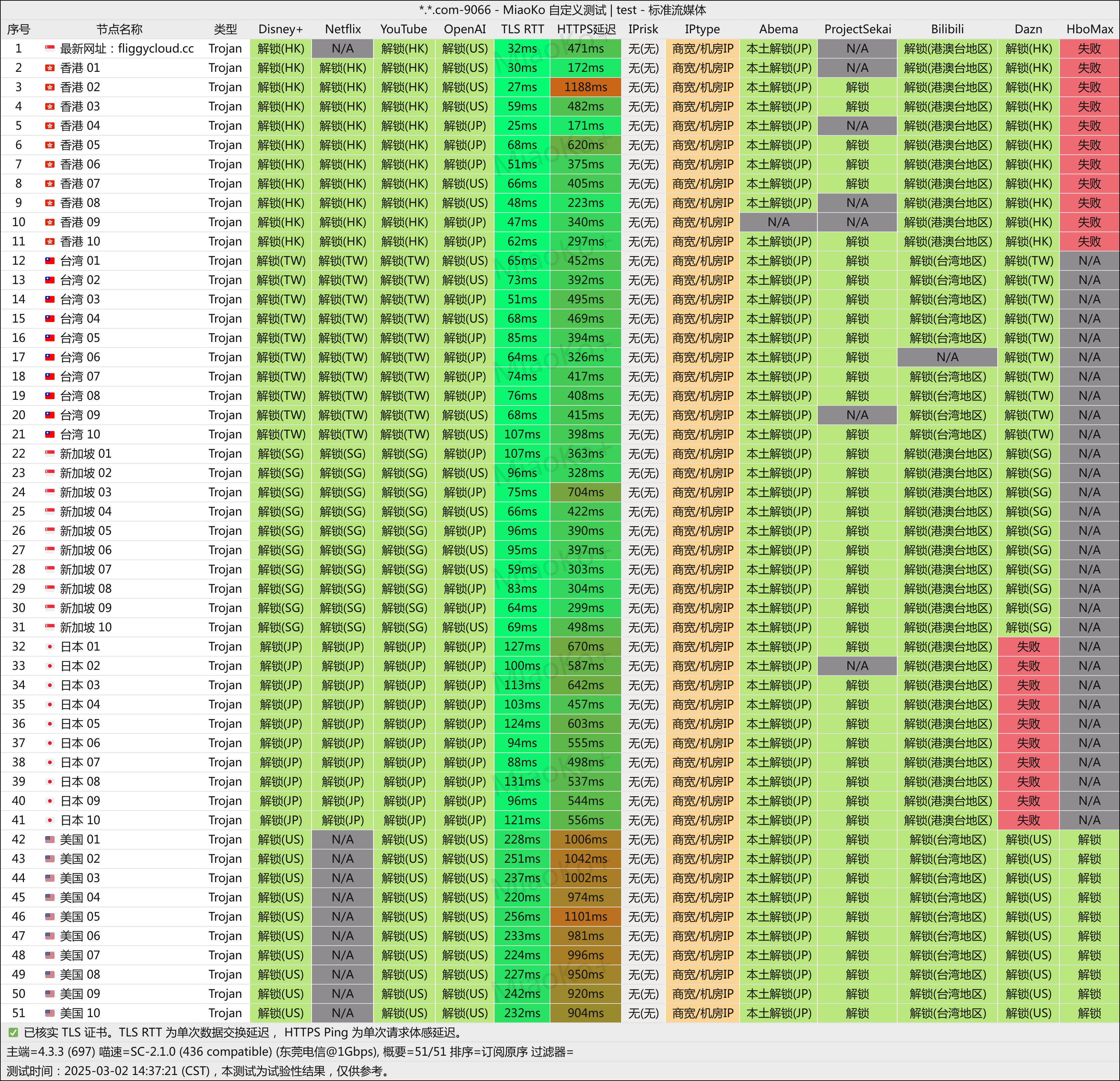
Task: Click the green checkmark by 已核实 TLS 证书
Action: click(13, 1032)
